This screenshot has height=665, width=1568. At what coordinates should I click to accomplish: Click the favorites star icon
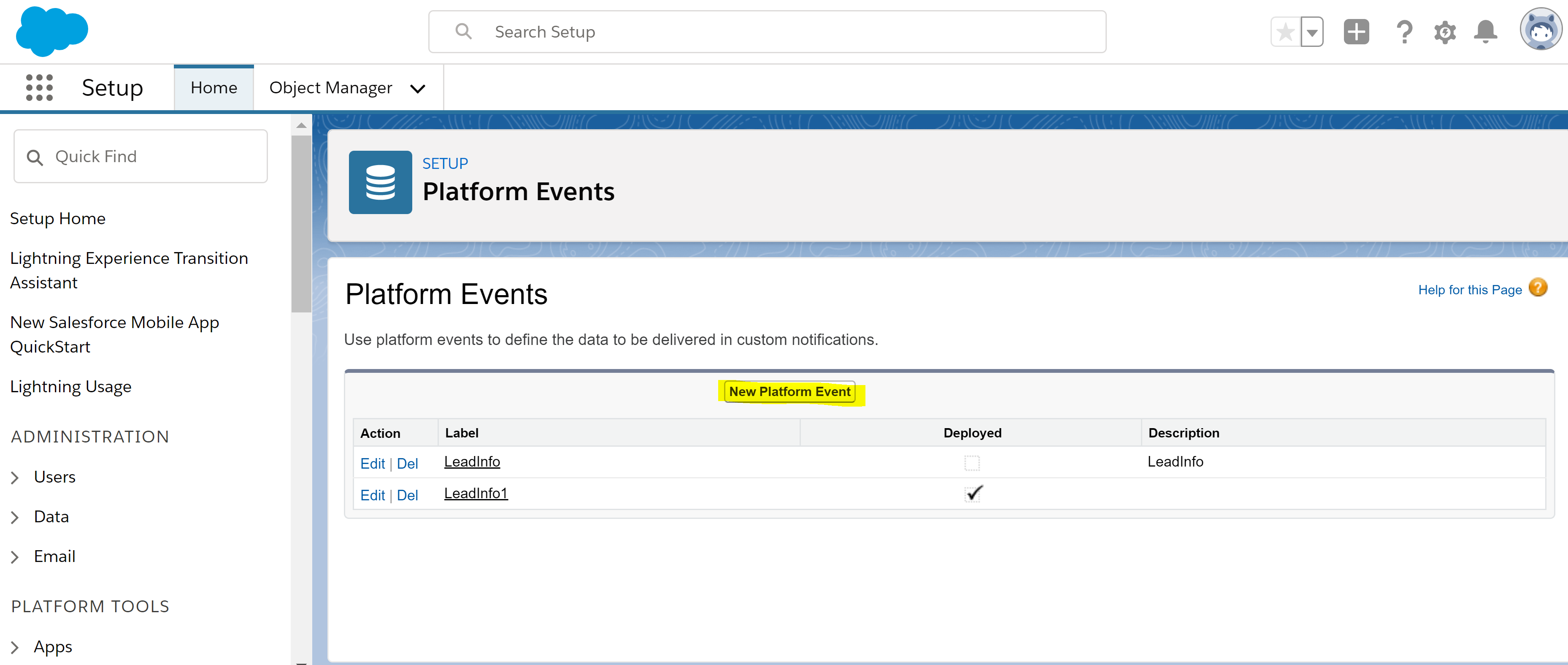click(1286, 32)
